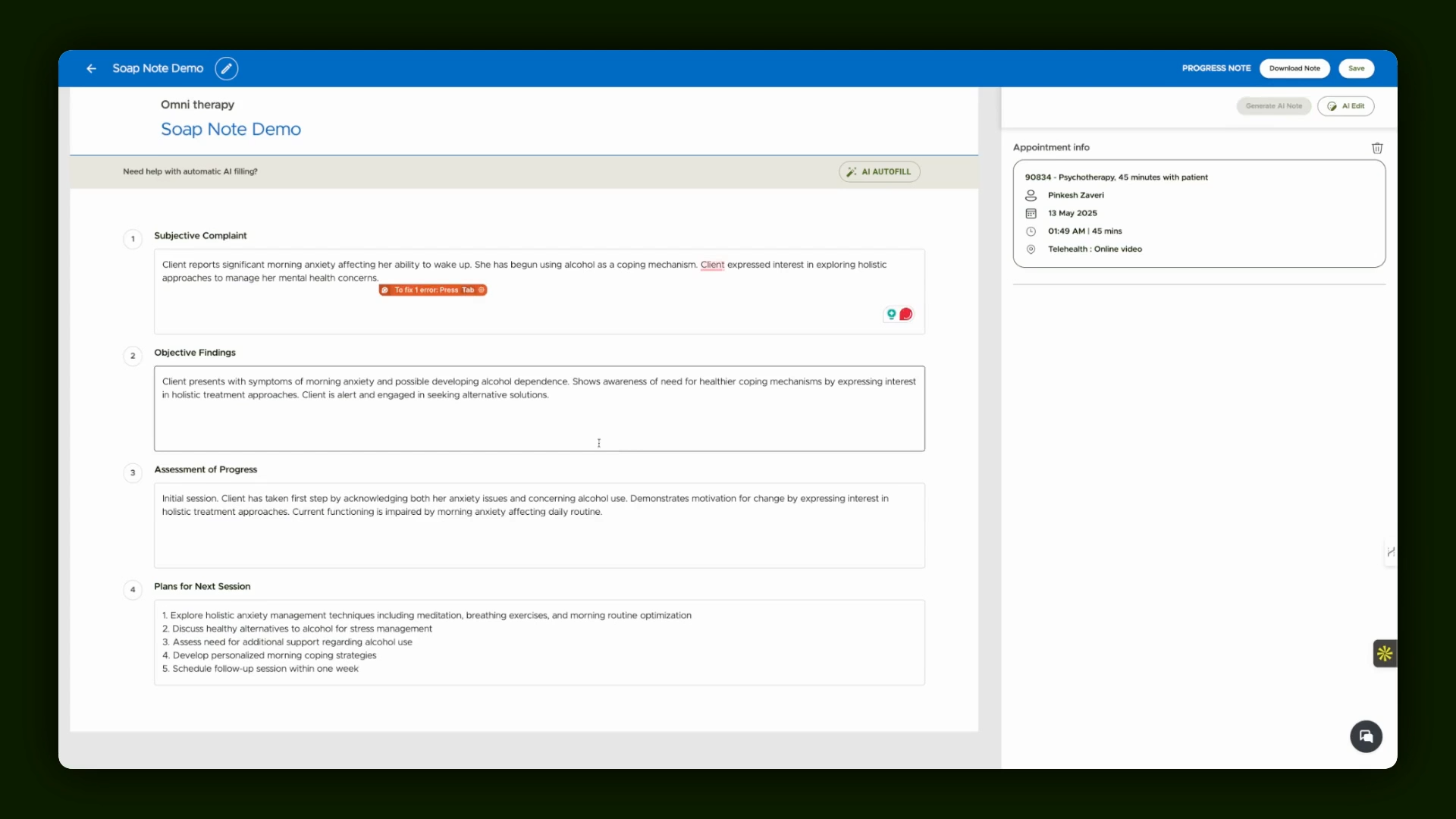Select the appointment info card
Screen dimensions: 1456x819
tap(1199, 213)
